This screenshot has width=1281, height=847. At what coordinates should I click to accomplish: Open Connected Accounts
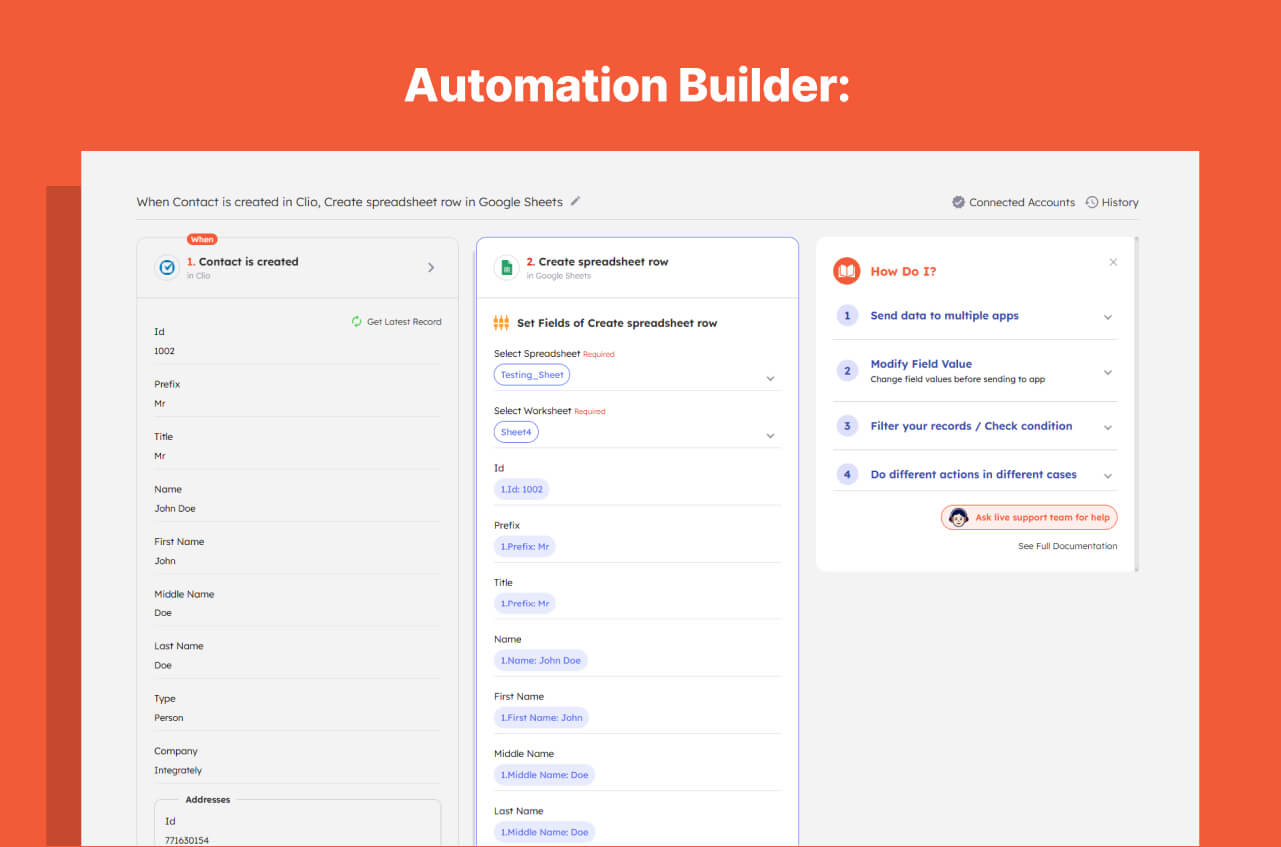[x=1014, y=202]
